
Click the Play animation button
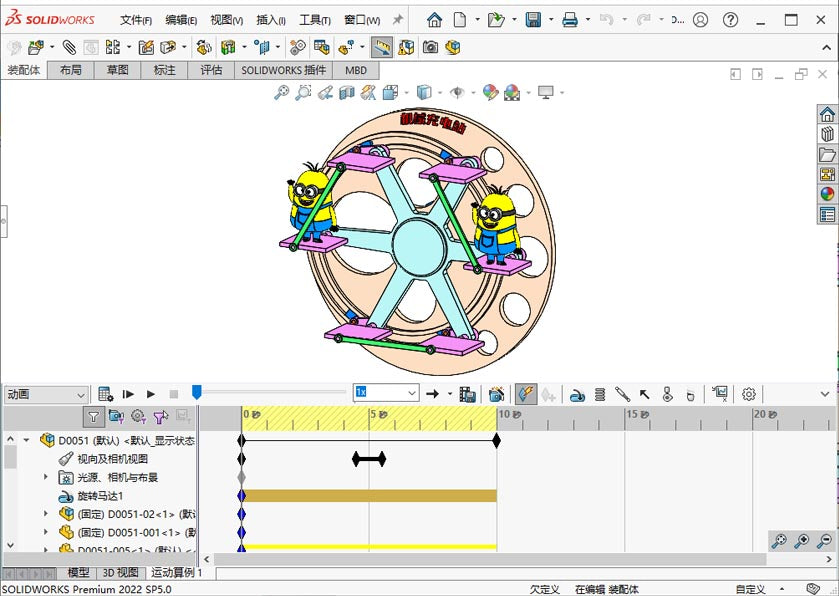point(151,394)
